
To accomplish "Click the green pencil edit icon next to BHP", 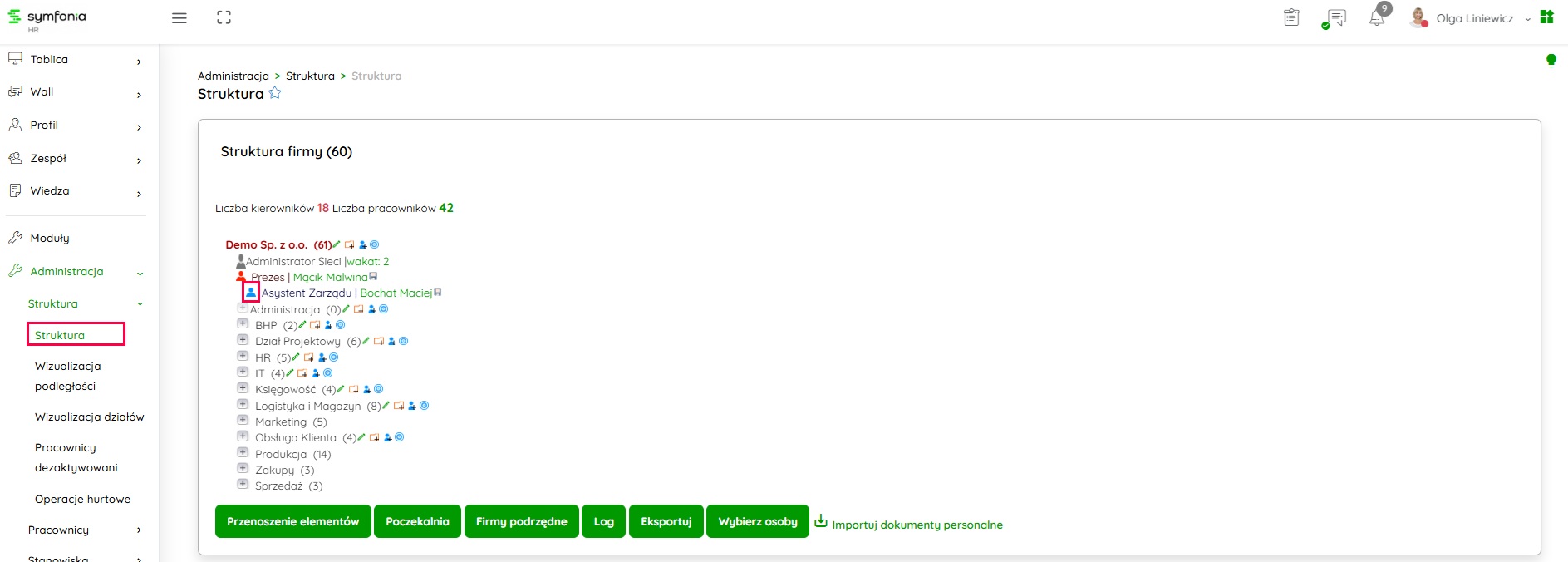I will coord(302,325).
